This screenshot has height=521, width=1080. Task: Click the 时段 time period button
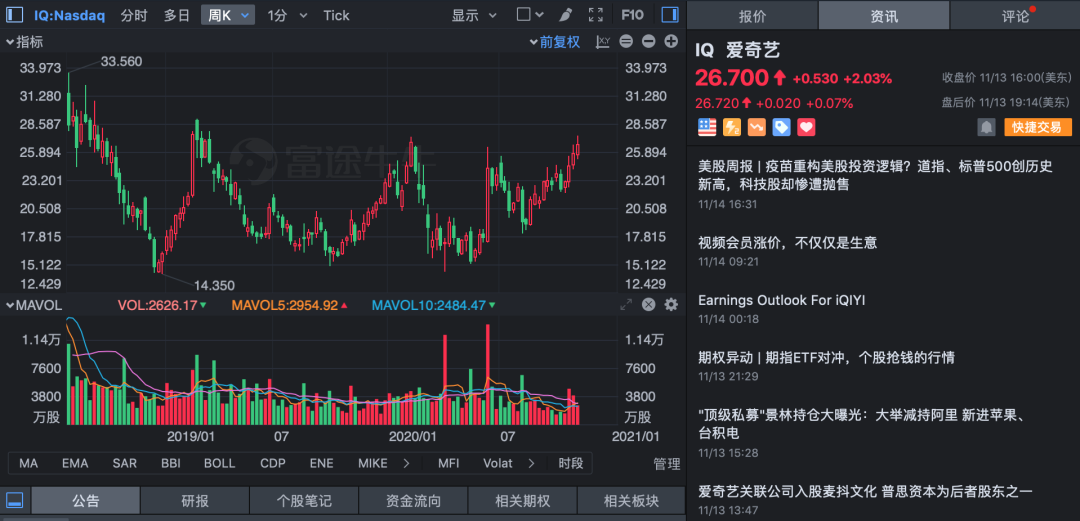[x=571, y=463]
